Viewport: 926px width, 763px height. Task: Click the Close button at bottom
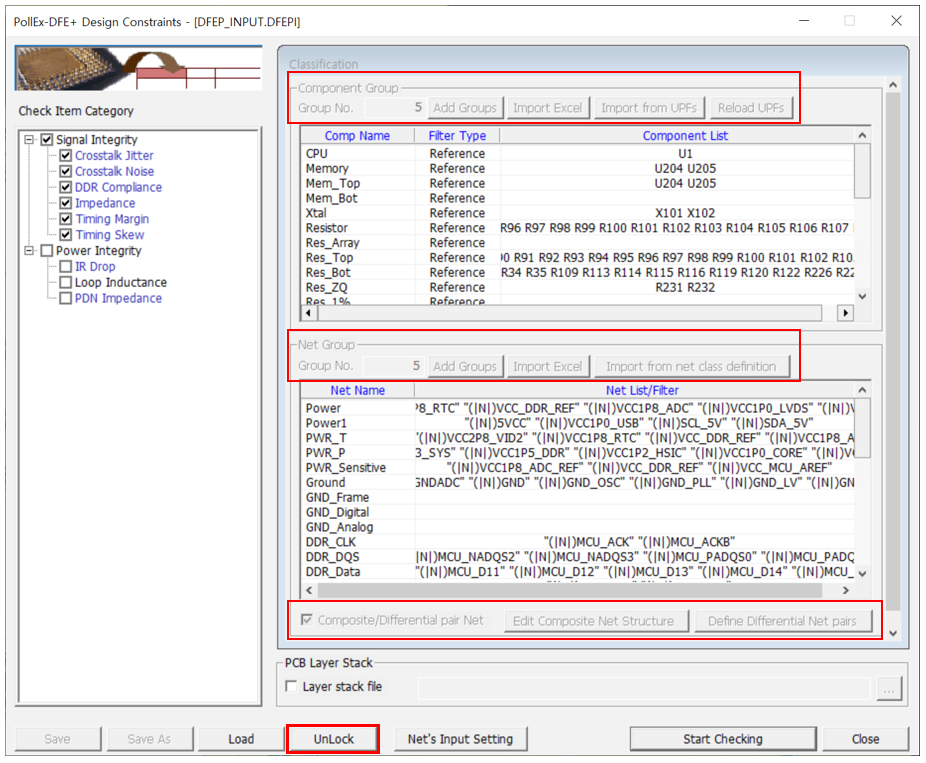point(865,739)
